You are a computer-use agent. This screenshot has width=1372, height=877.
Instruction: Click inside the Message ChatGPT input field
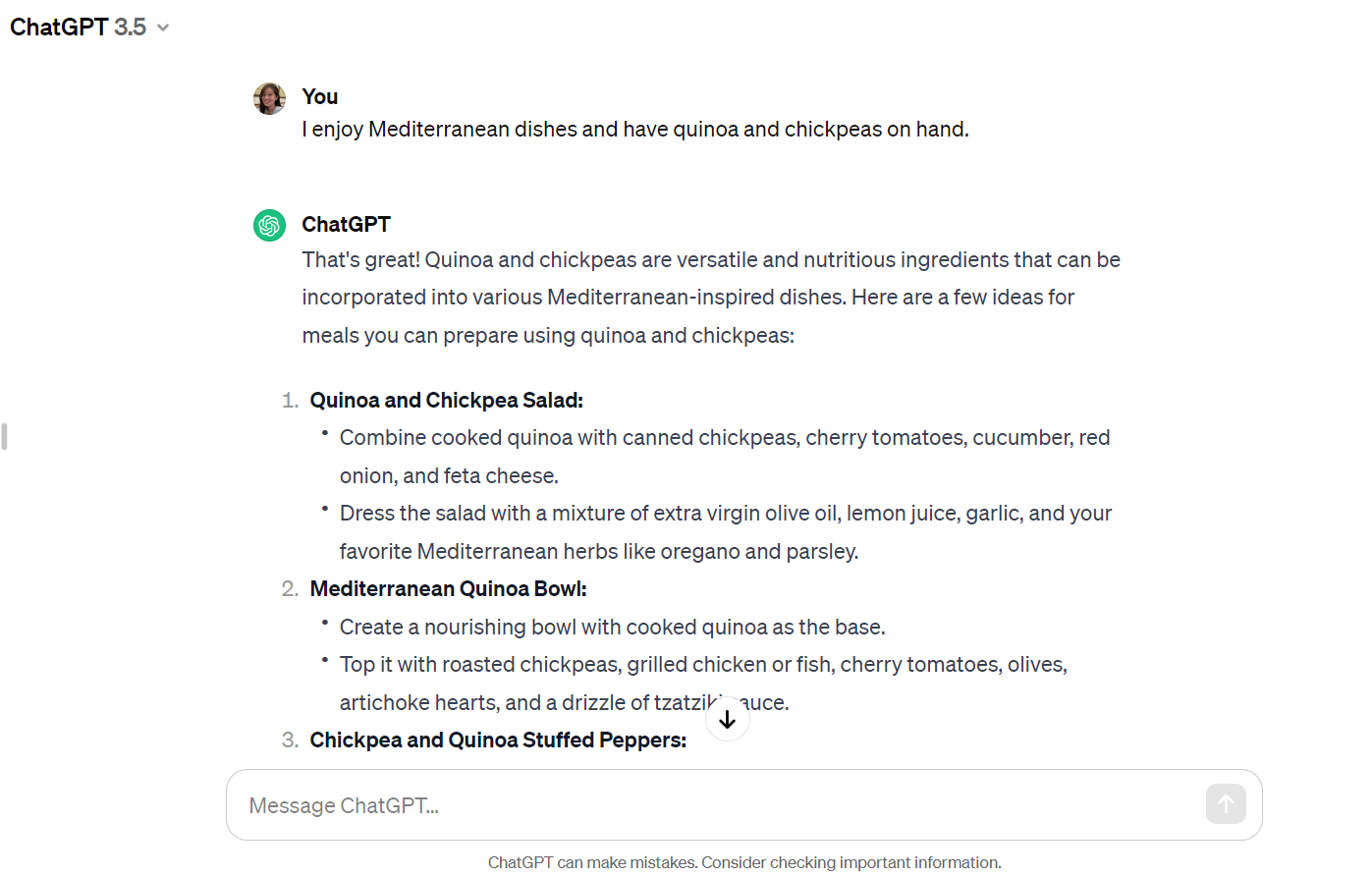[589, 804]
